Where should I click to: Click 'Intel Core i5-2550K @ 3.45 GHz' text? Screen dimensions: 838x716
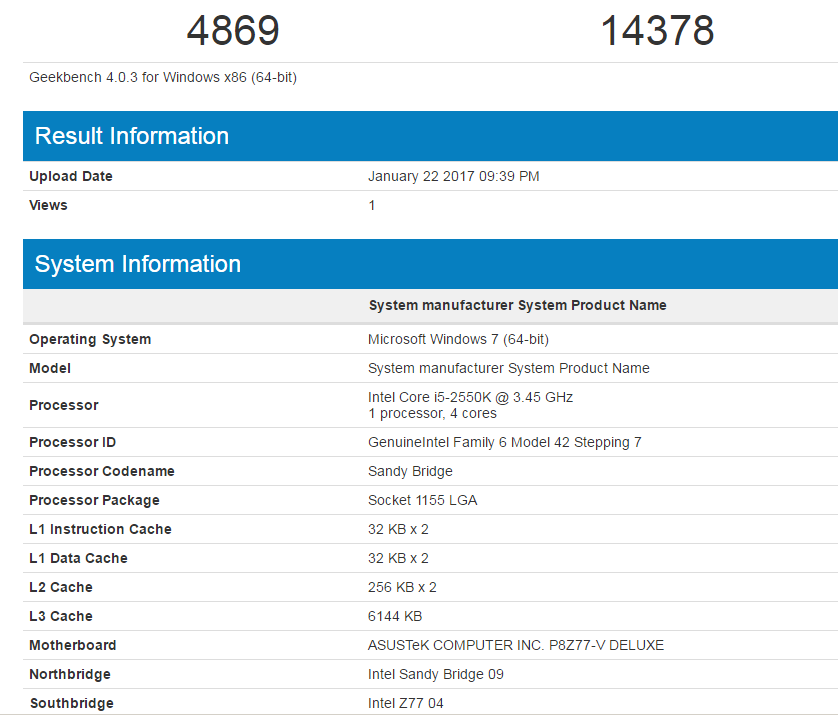coord(470,397)
